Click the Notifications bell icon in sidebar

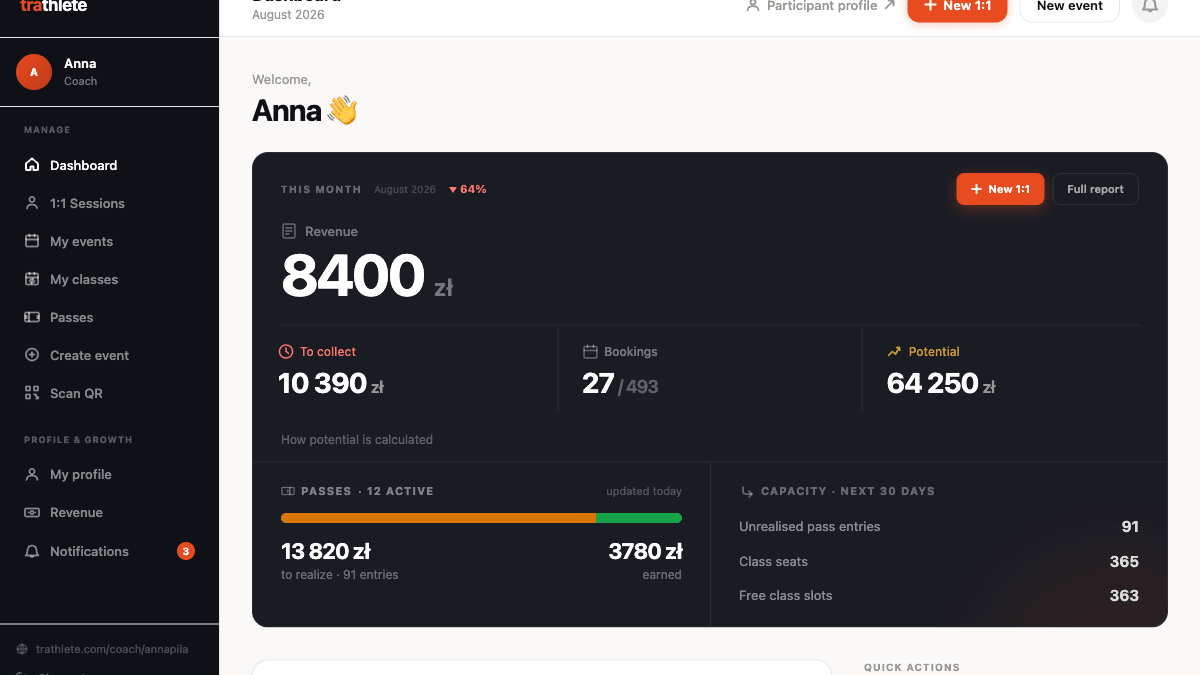[32, 551]
